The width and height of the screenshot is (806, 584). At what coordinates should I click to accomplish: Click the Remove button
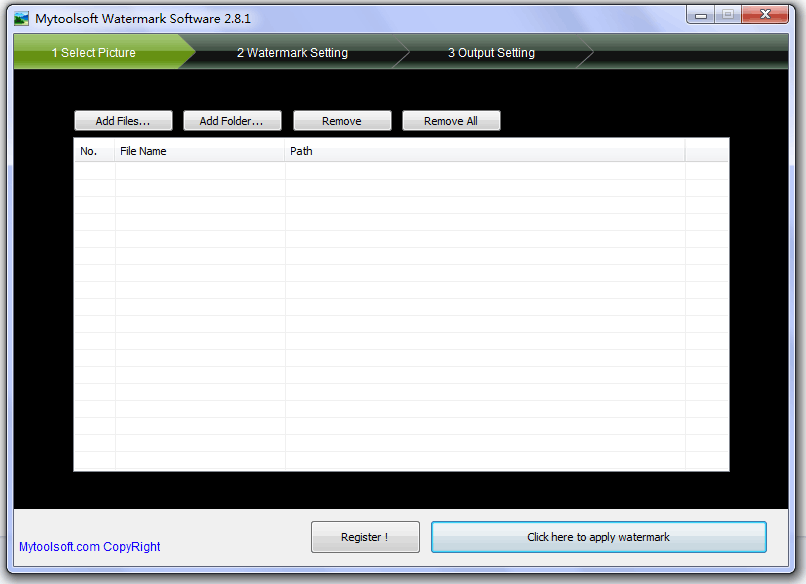(x=342, y=121)
